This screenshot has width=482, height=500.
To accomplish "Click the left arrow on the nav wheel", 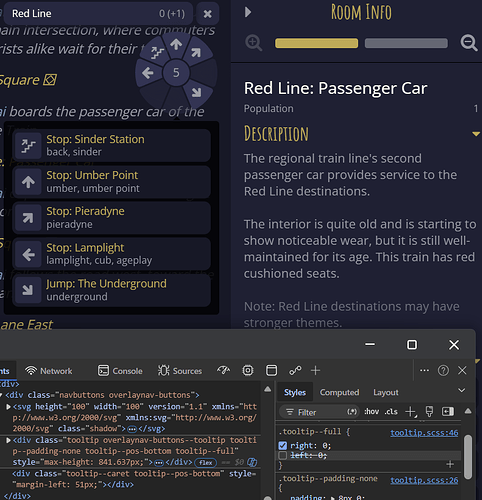I will tap(147, 73).
